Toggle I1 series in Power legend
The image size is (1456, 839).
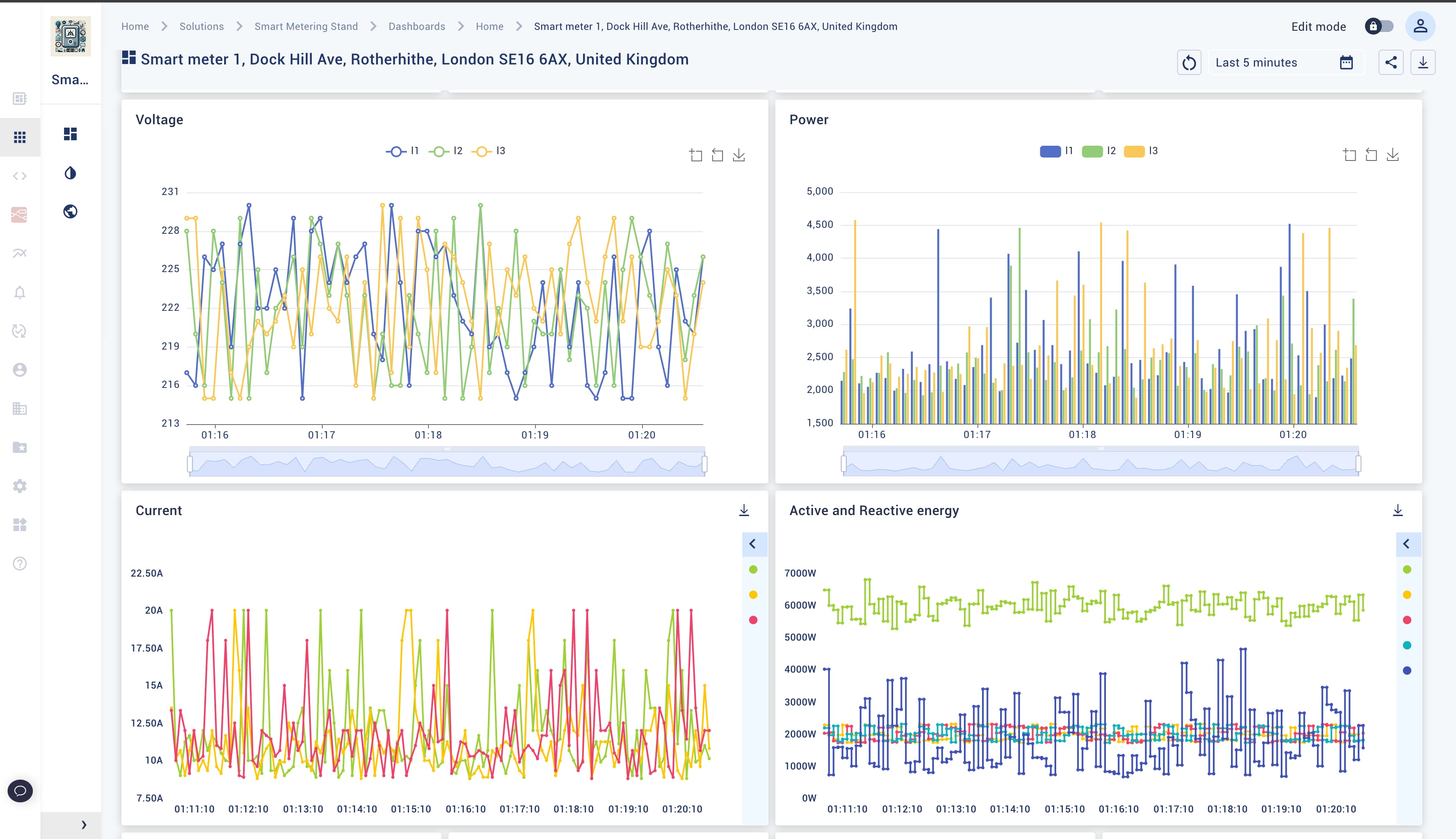click(x=1057, y=151)
